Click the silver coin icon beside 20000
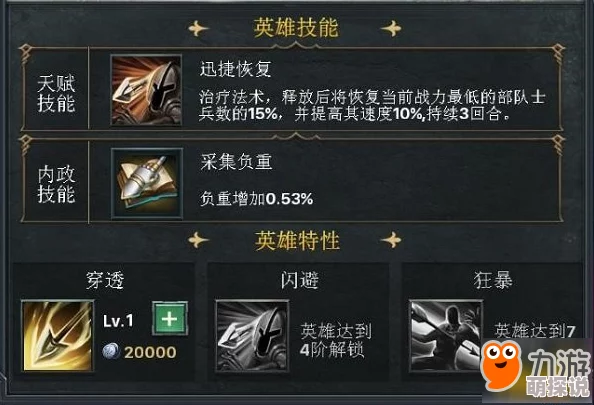This screenshot has width=594, height=405. tap(111, 352)
